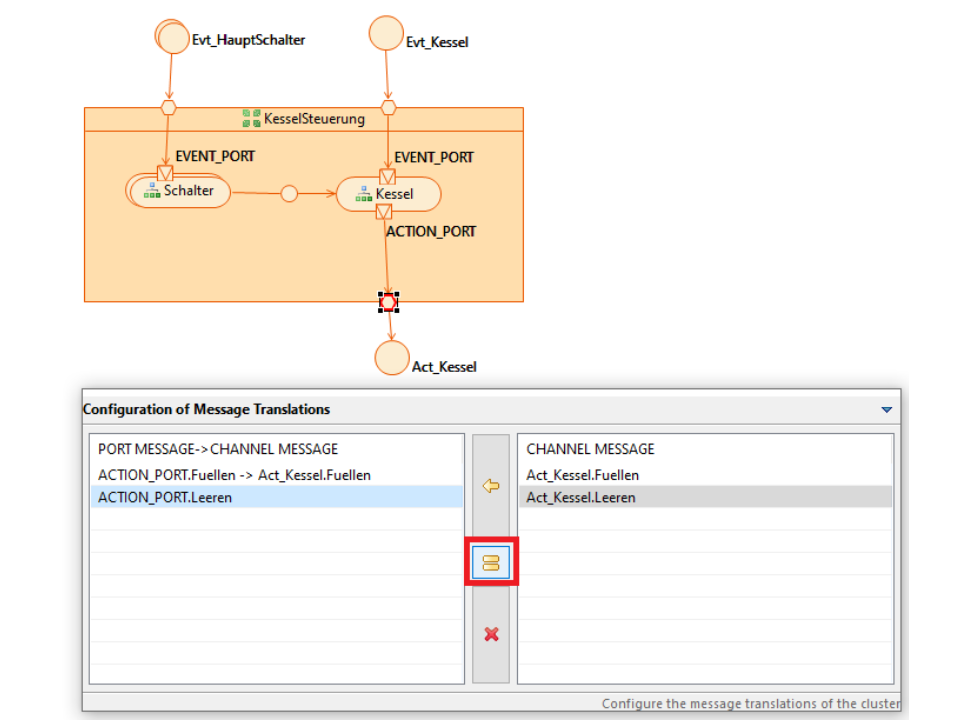Click the highlighted merge messages button

tap(490, 563)
